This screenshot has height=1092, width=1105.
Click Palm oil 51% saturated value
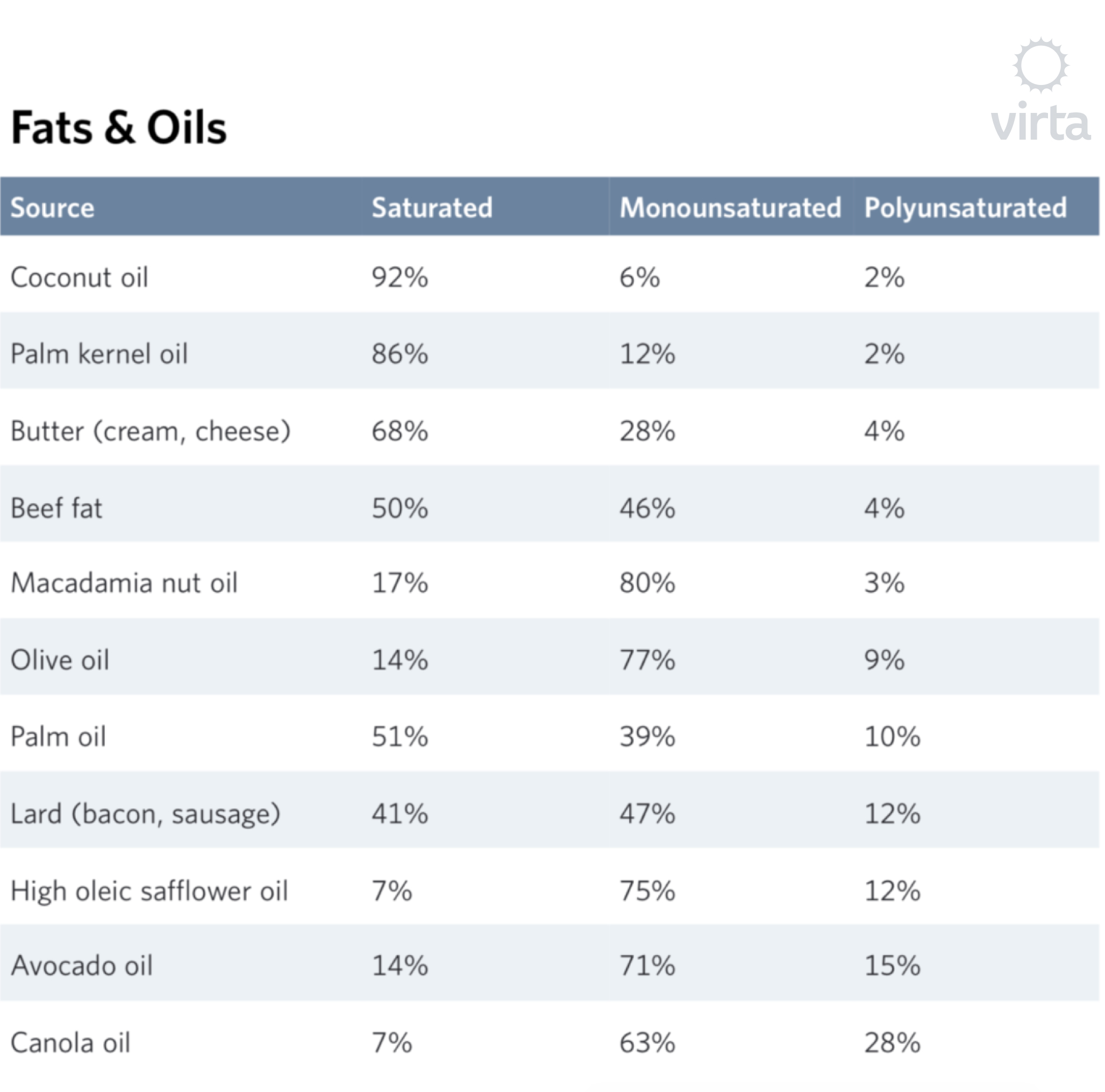(400, 736)
